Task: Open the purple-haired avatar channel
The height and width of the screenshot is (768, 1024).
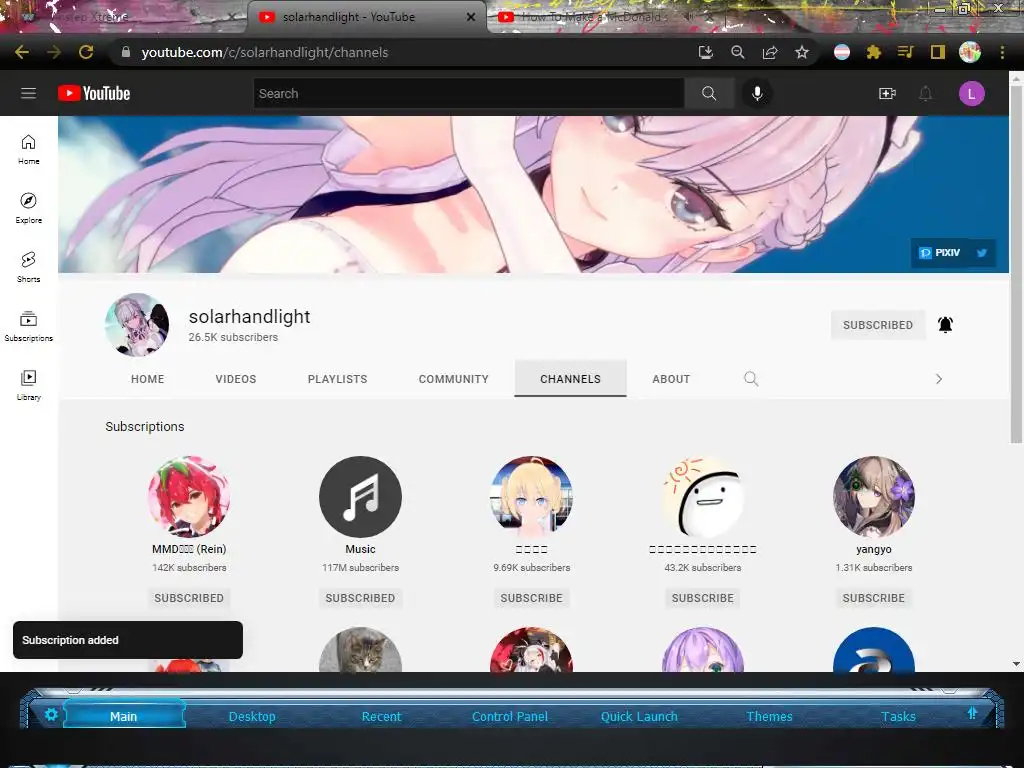Action: coord(703,650)
